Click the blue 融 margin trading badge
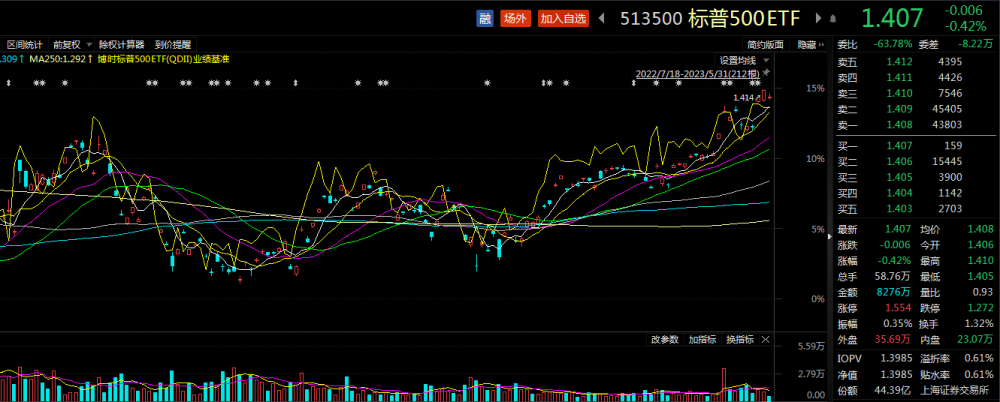1000x402 pixels. tap(484, 18)
